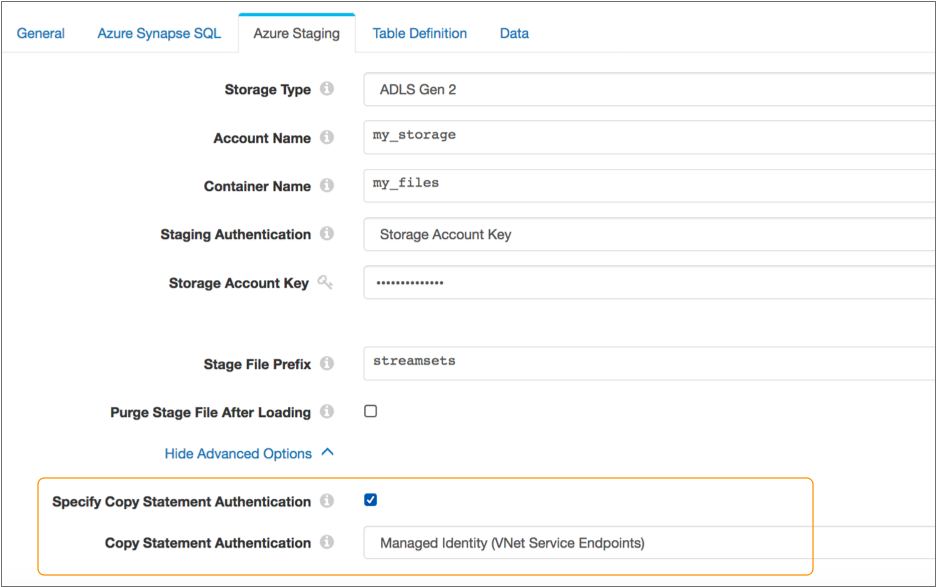Click info icon next to Stage File Prefix
This screenshot has width=936, height=587.
point(326,364)
